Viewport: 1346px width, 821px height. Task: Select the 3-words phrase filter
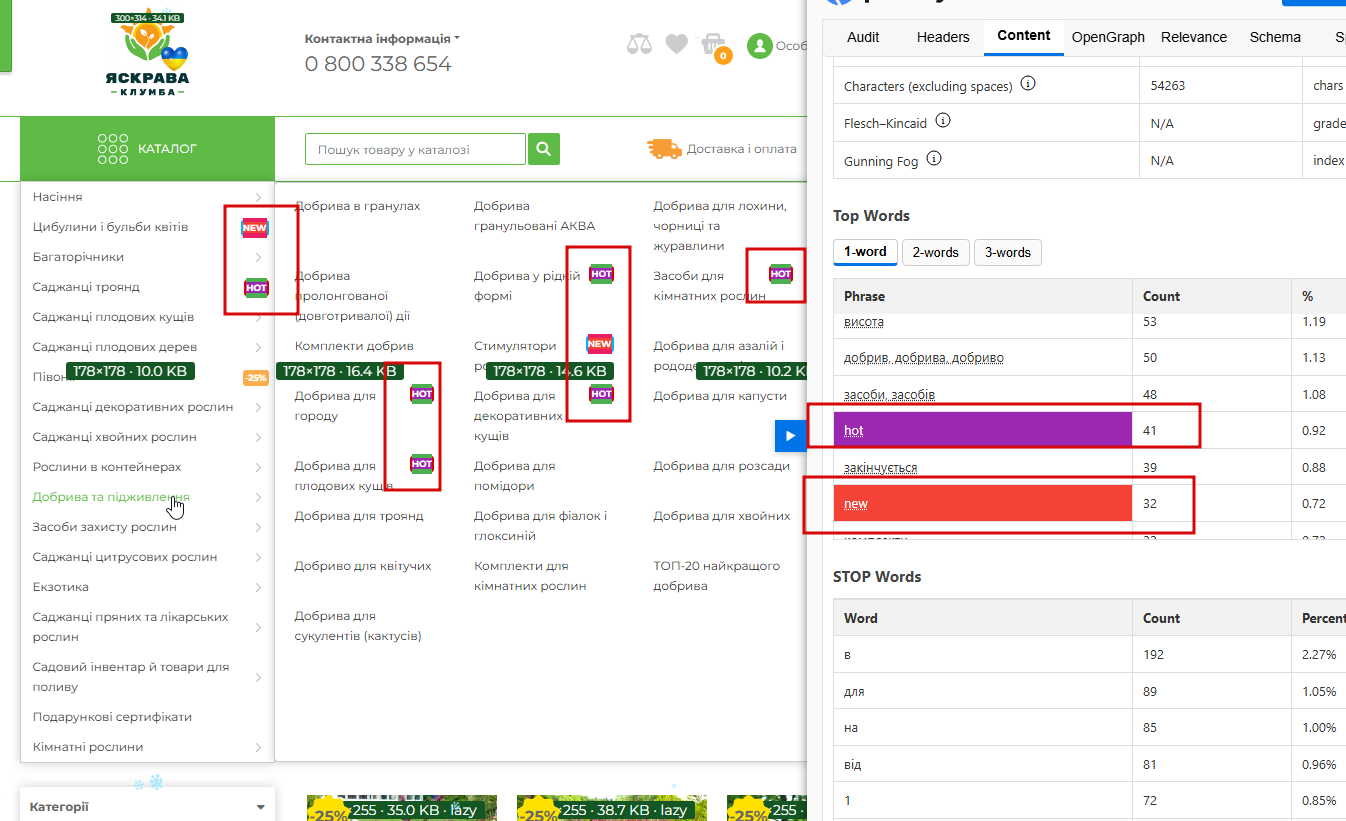click(1008, 252)
